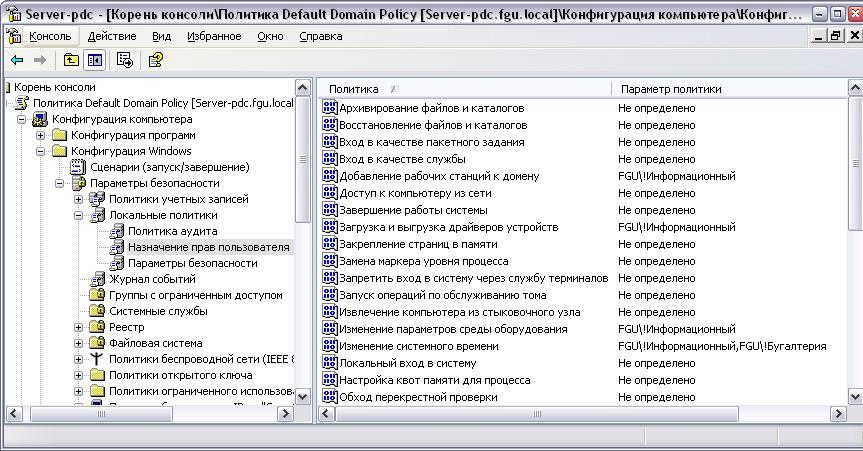This screenshot has width=863, height=451.
Task: Click the Политика аудита icon in the tree
Action: (x=116, y=231)
